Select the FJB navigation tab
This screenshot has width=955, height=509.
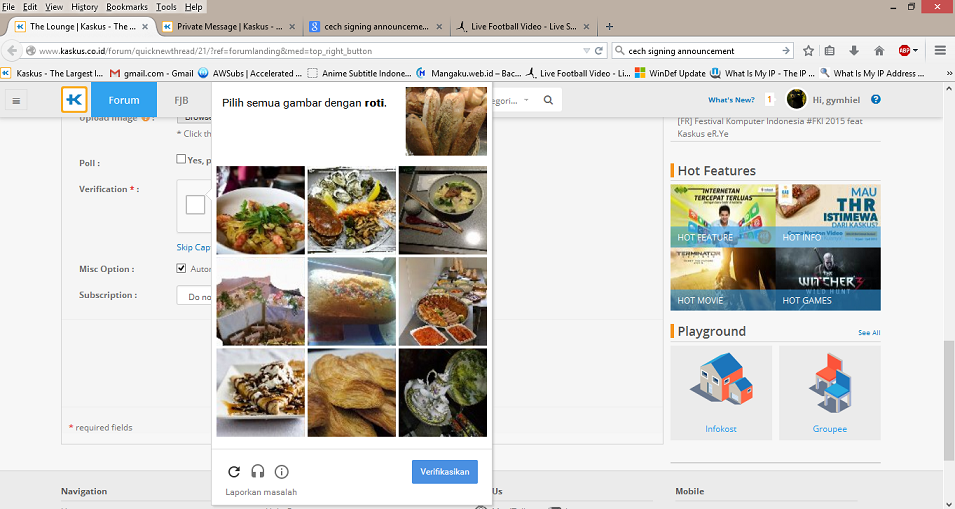click(181, 100)
